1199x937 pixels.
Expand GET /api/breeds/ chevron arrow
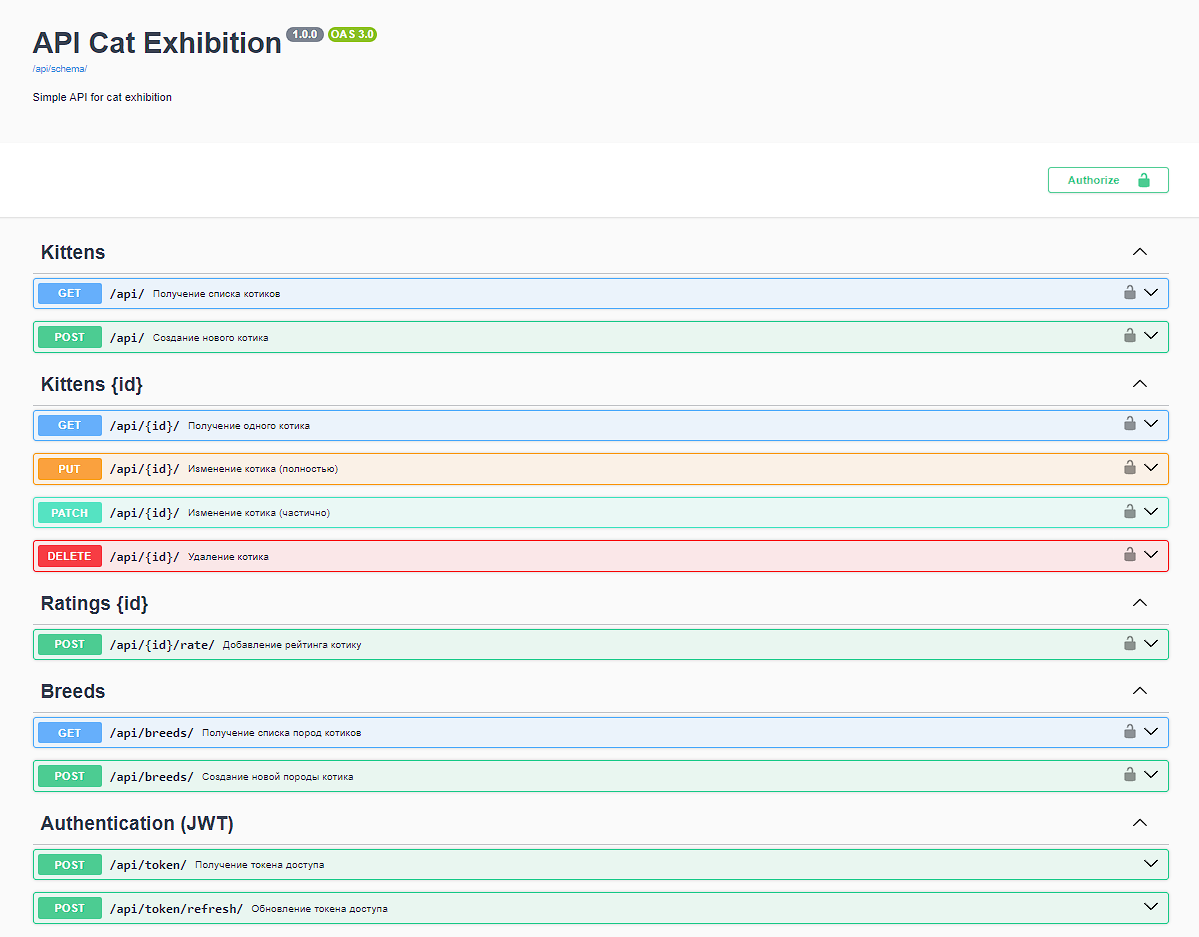click(1151, 731)
